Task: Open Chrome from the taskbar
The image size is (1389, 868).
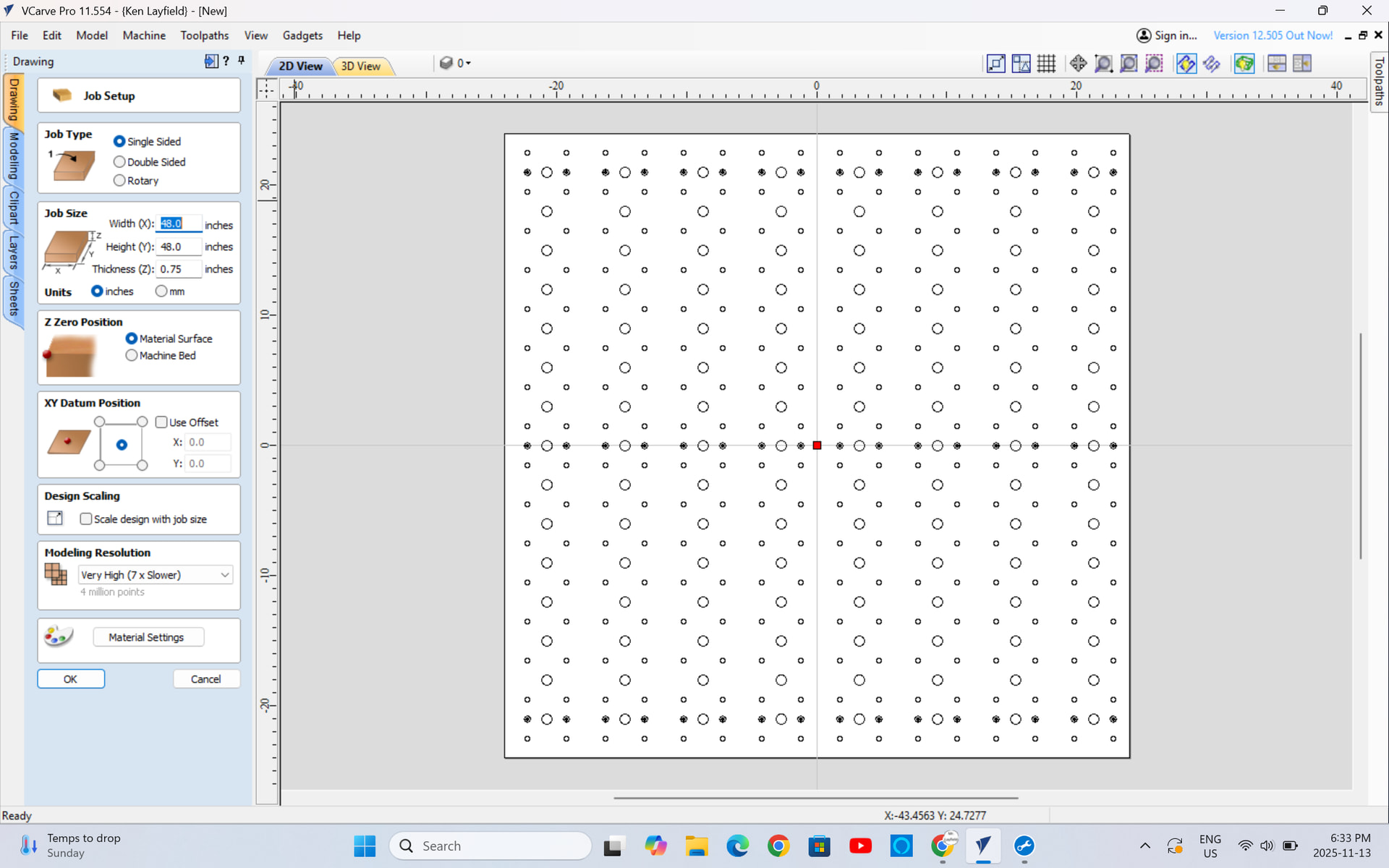Action: 778,846
